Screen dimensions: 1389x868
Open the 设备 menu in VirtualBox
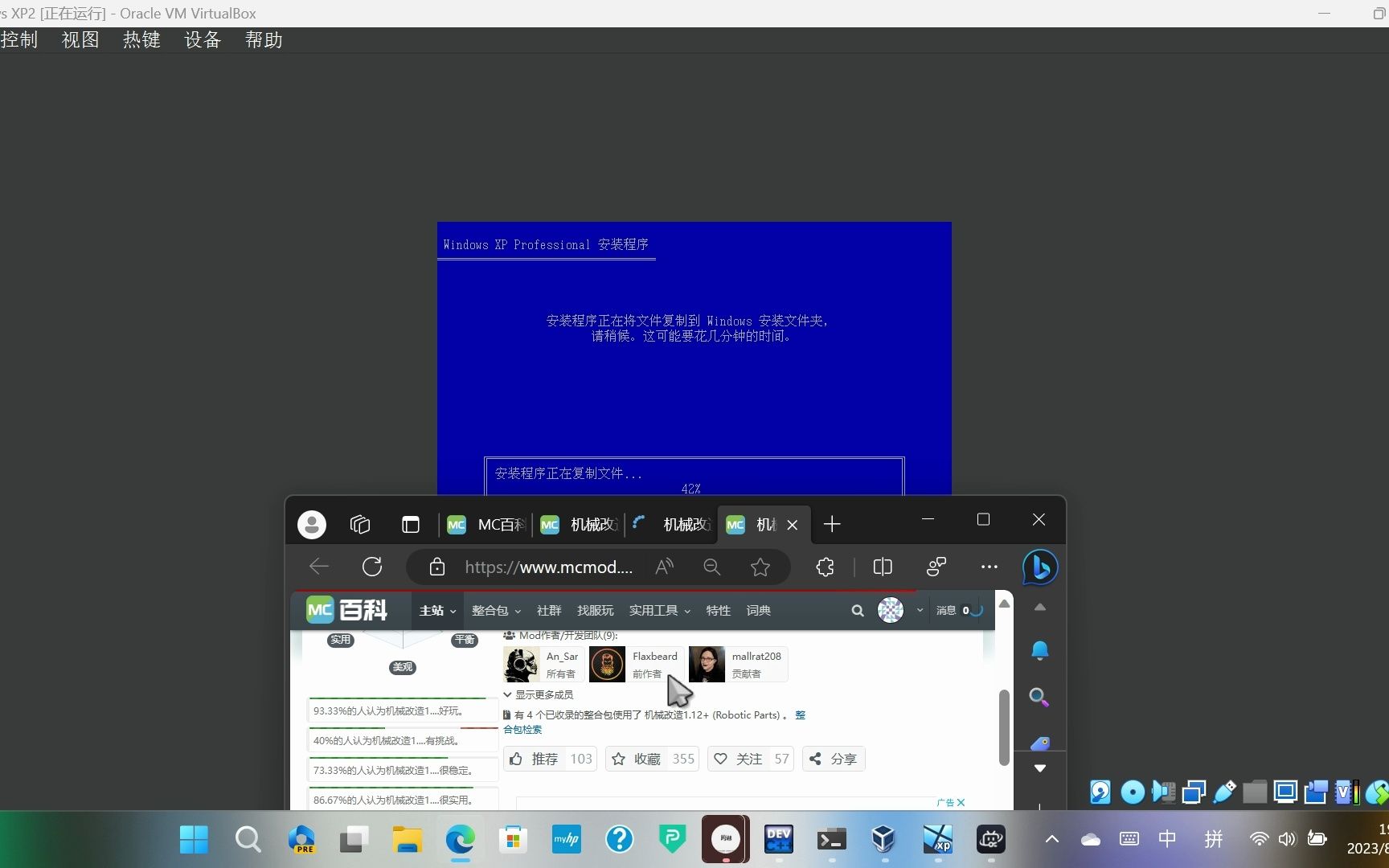click(202, 39)
